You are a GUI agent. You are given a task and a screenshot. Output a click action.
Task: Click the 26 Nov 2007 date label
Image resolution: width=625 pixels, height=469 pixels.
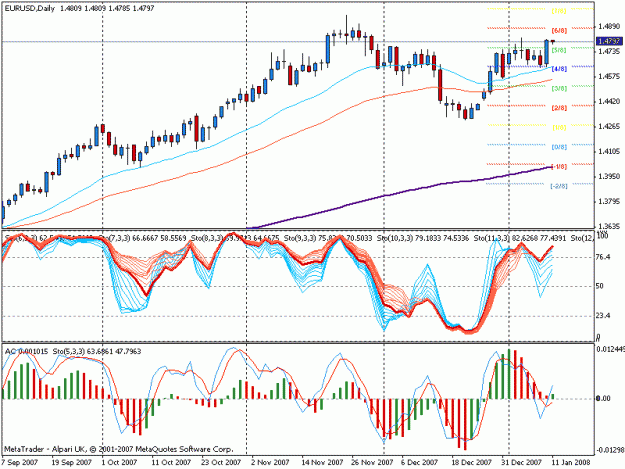(372, 462)
